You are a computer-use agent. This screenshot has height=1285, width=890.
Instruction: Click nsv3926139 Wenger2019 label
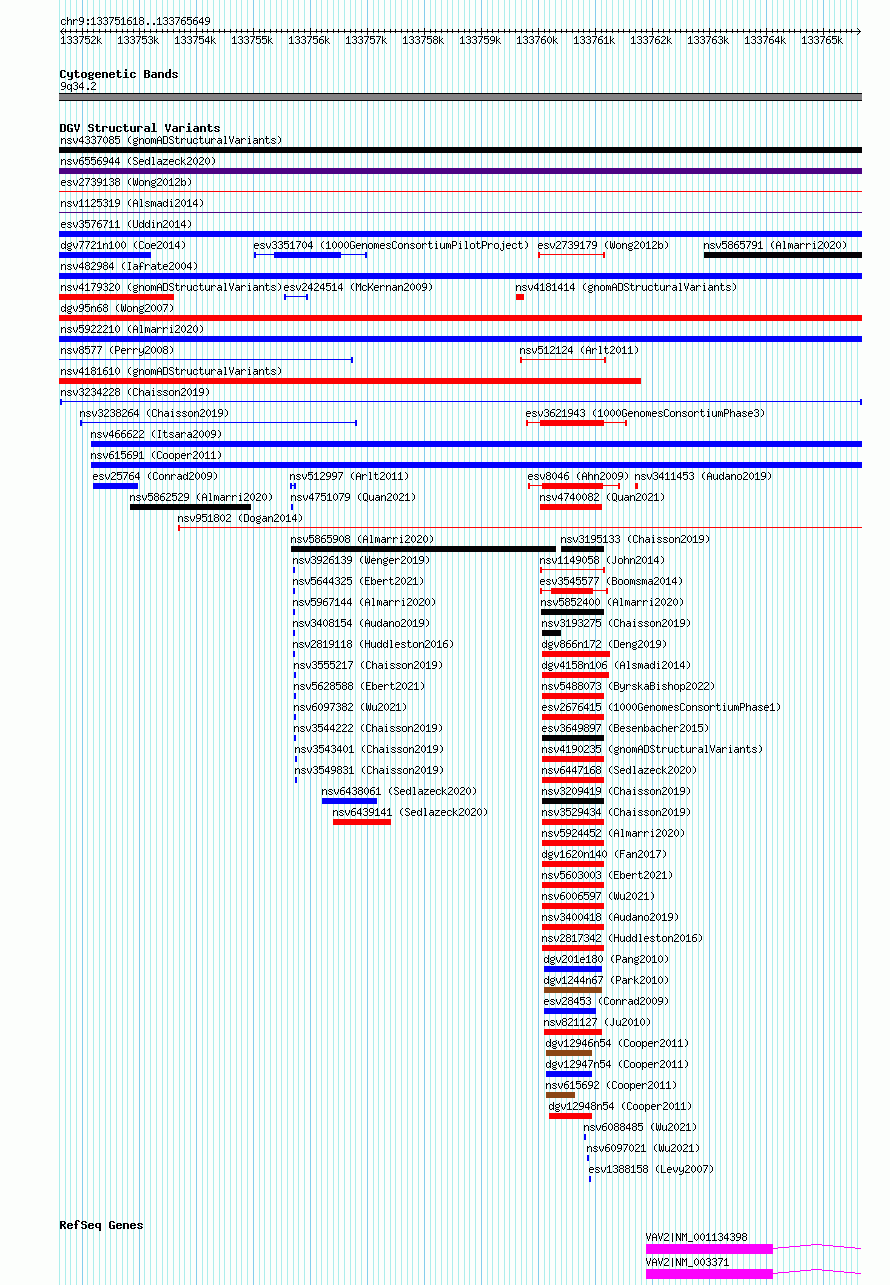pyautogui.click(x=361, y=561)
